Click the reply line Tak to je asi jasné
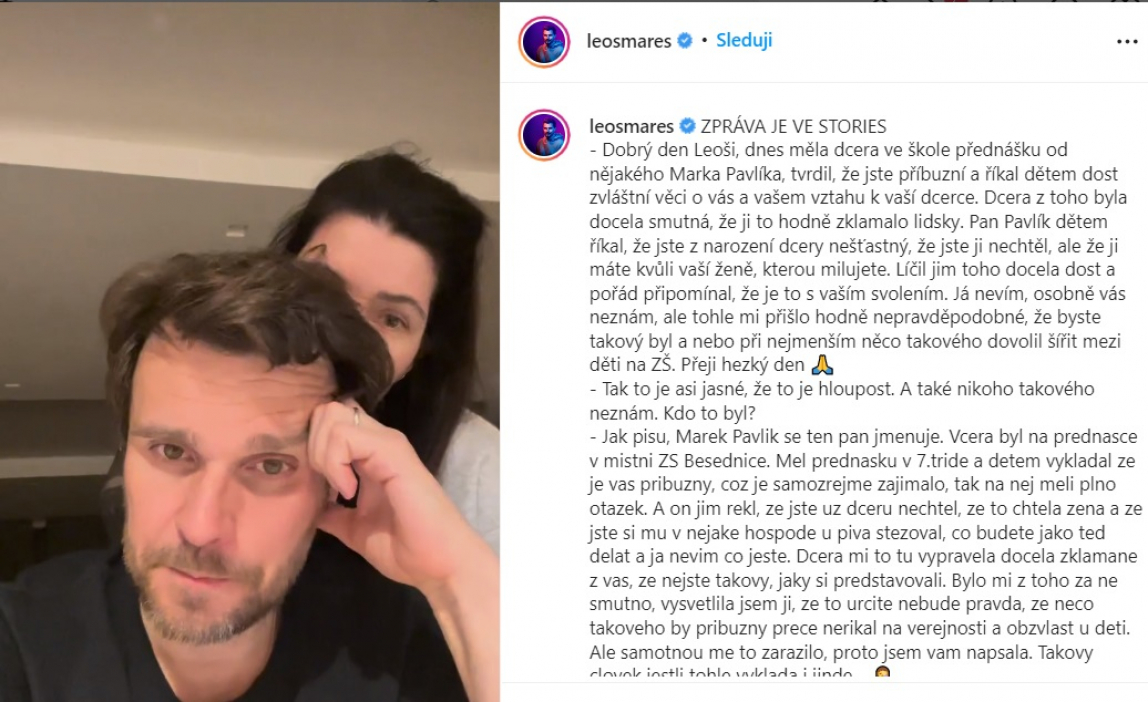1148x702 pixels. 842,401
